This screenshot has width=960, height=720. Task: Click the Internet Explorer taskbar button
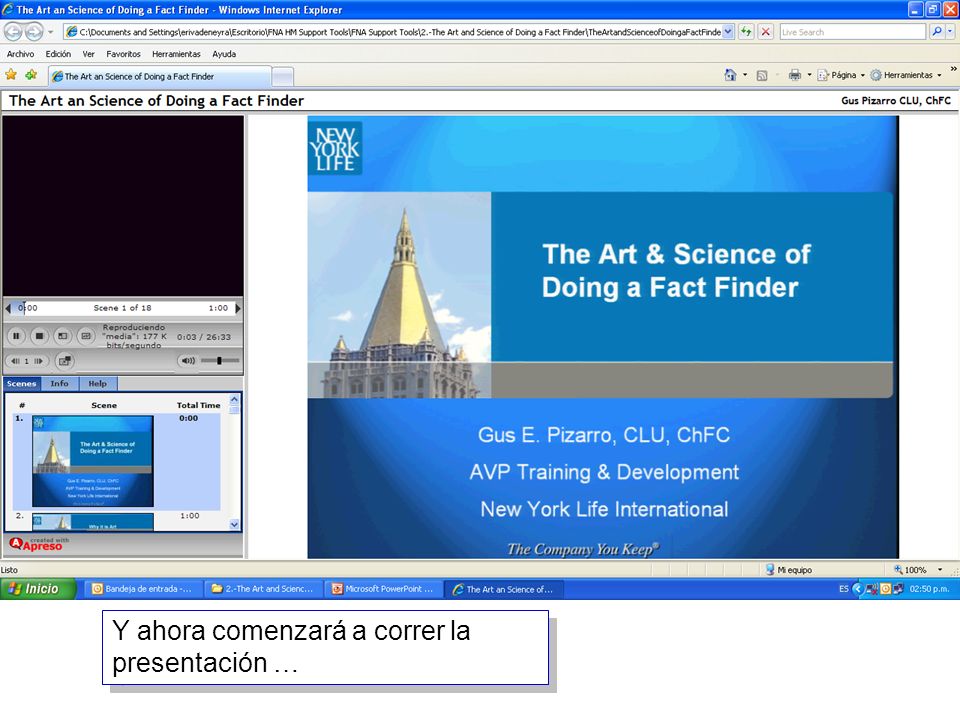[x=504, y=589]
